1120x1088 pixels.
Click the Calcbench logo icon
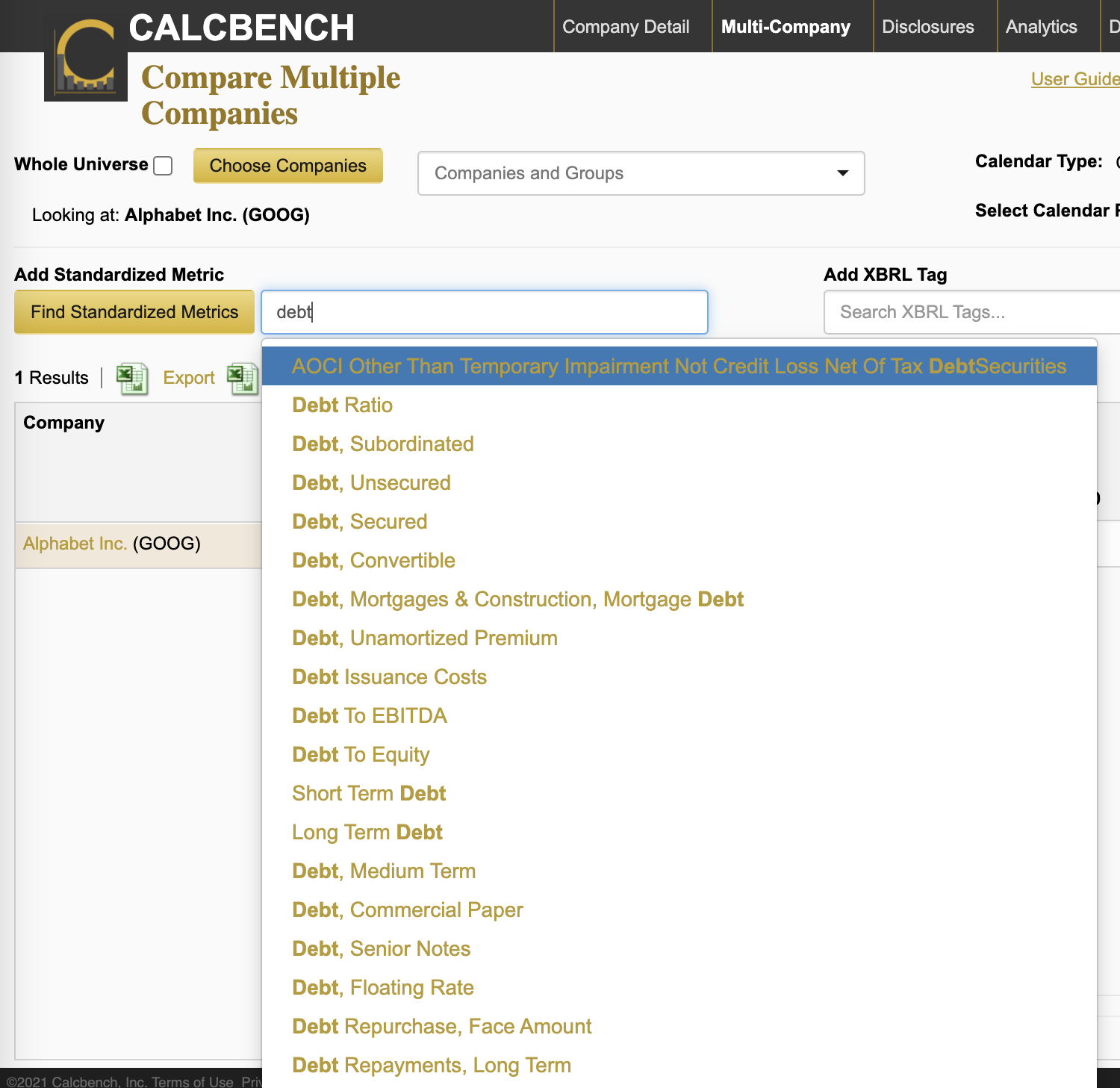click(x=86, y=60)
